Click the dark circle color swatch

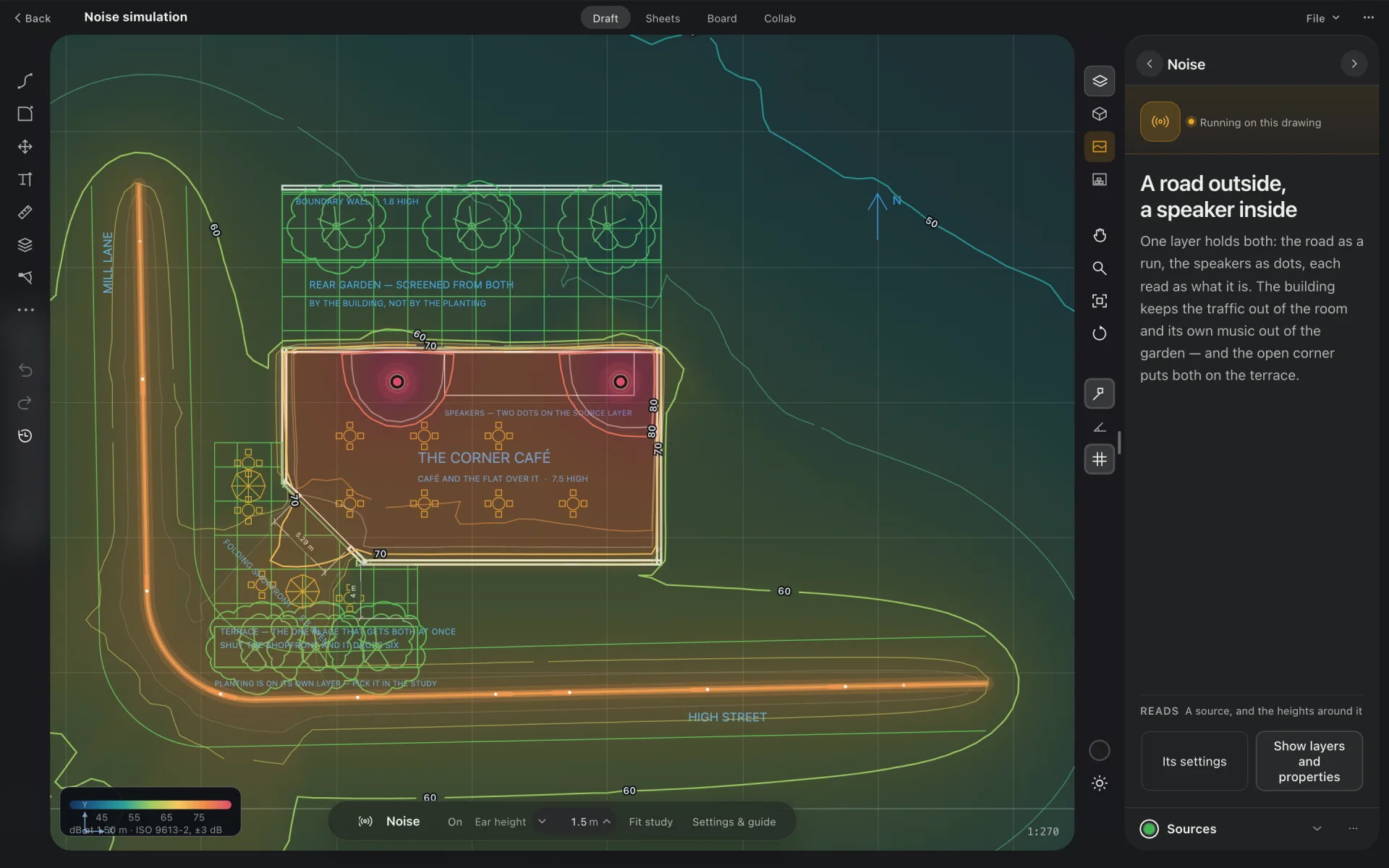[x=1100, y=751]
